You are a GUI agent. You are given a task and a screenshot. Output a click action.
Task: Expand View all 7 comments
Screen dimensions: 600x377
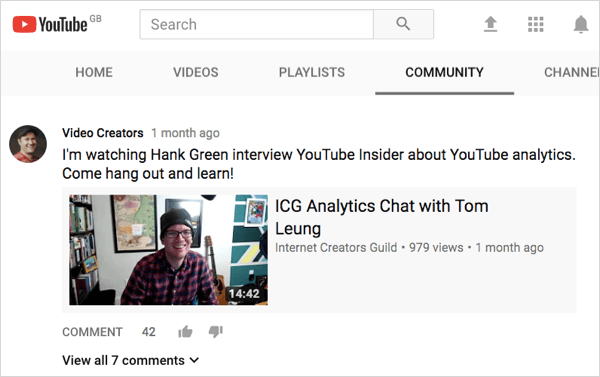tap(130, 360)
